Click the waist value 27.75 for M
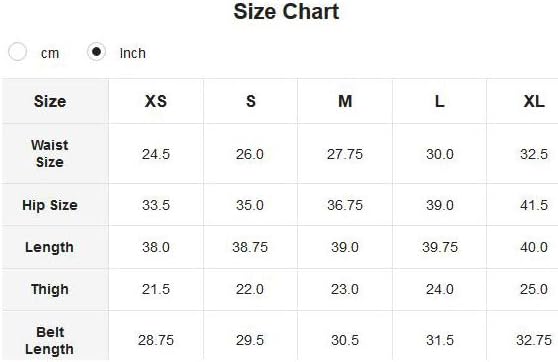This screenshot has height=362, width=558. click(345, 154)
